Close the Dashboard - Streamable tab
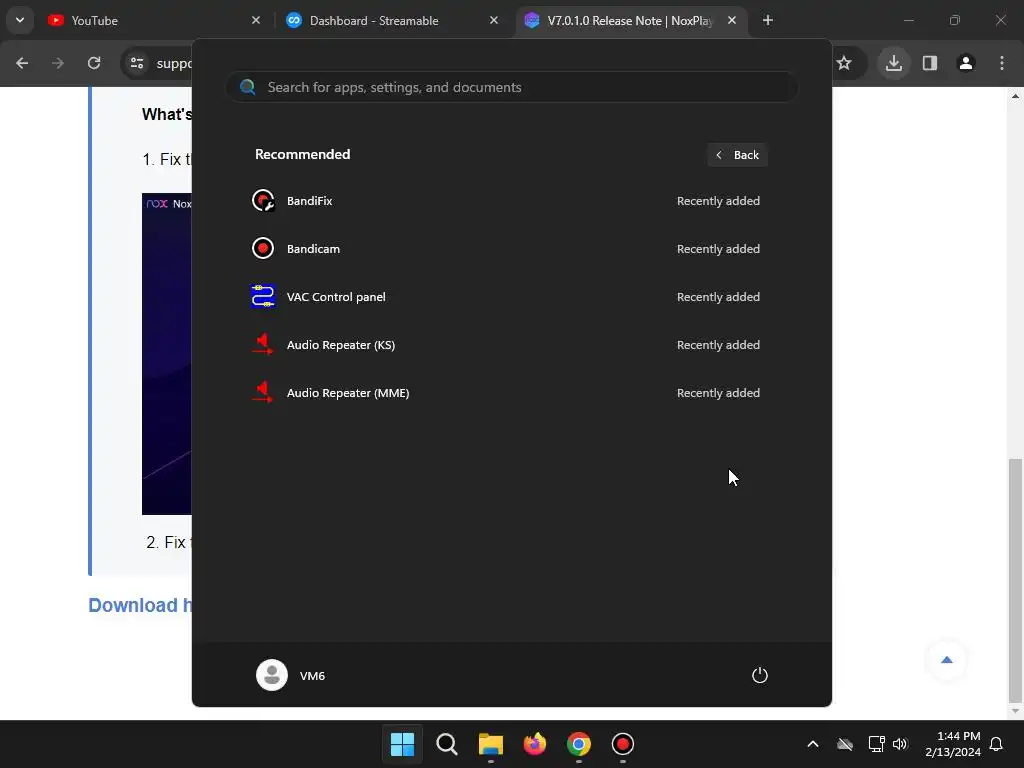Viewport: 1024px width, 768px height. click(x=494, y=20)
